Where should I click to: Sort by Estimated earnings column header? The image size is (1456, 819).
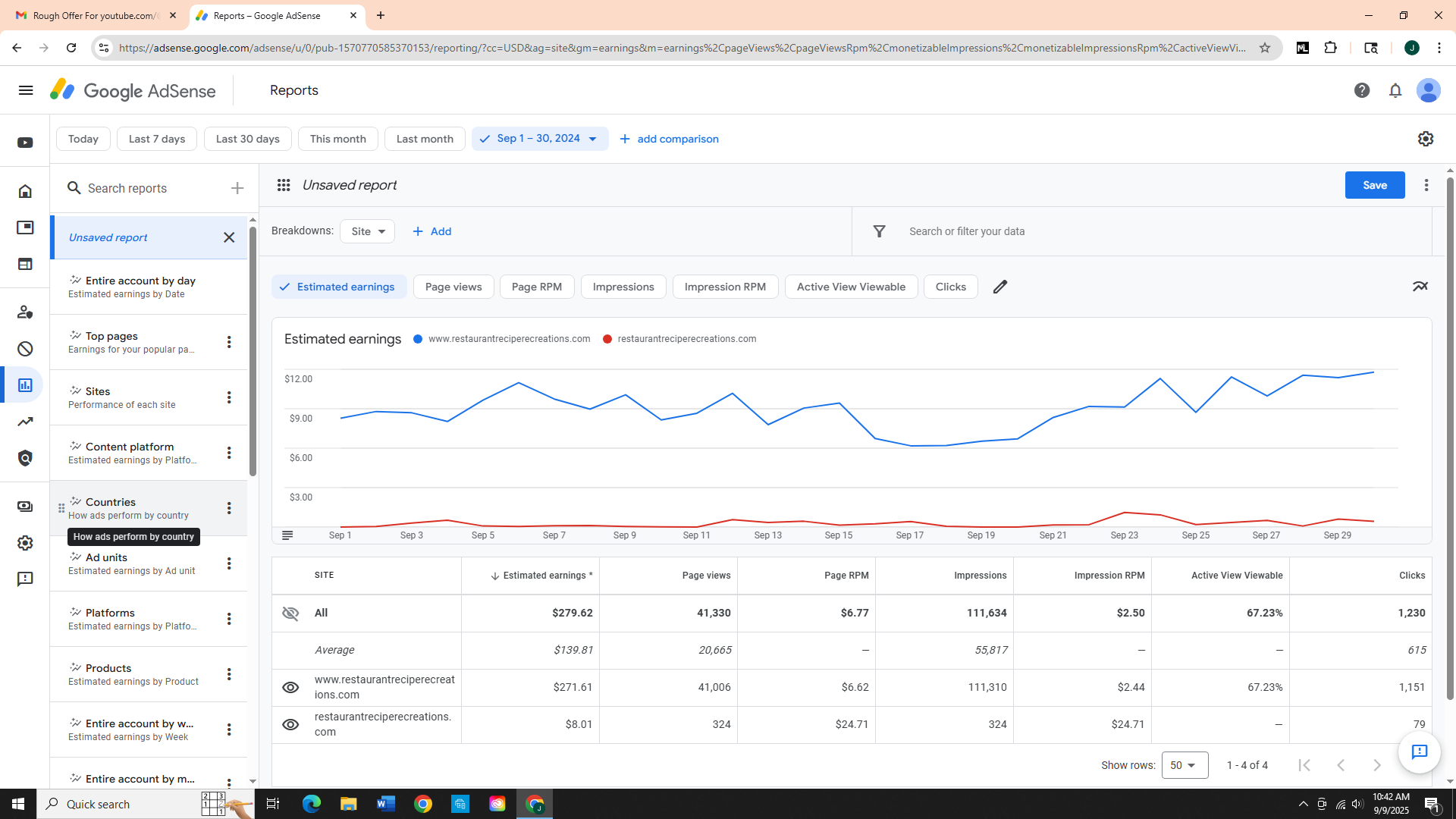coord(541,576)
